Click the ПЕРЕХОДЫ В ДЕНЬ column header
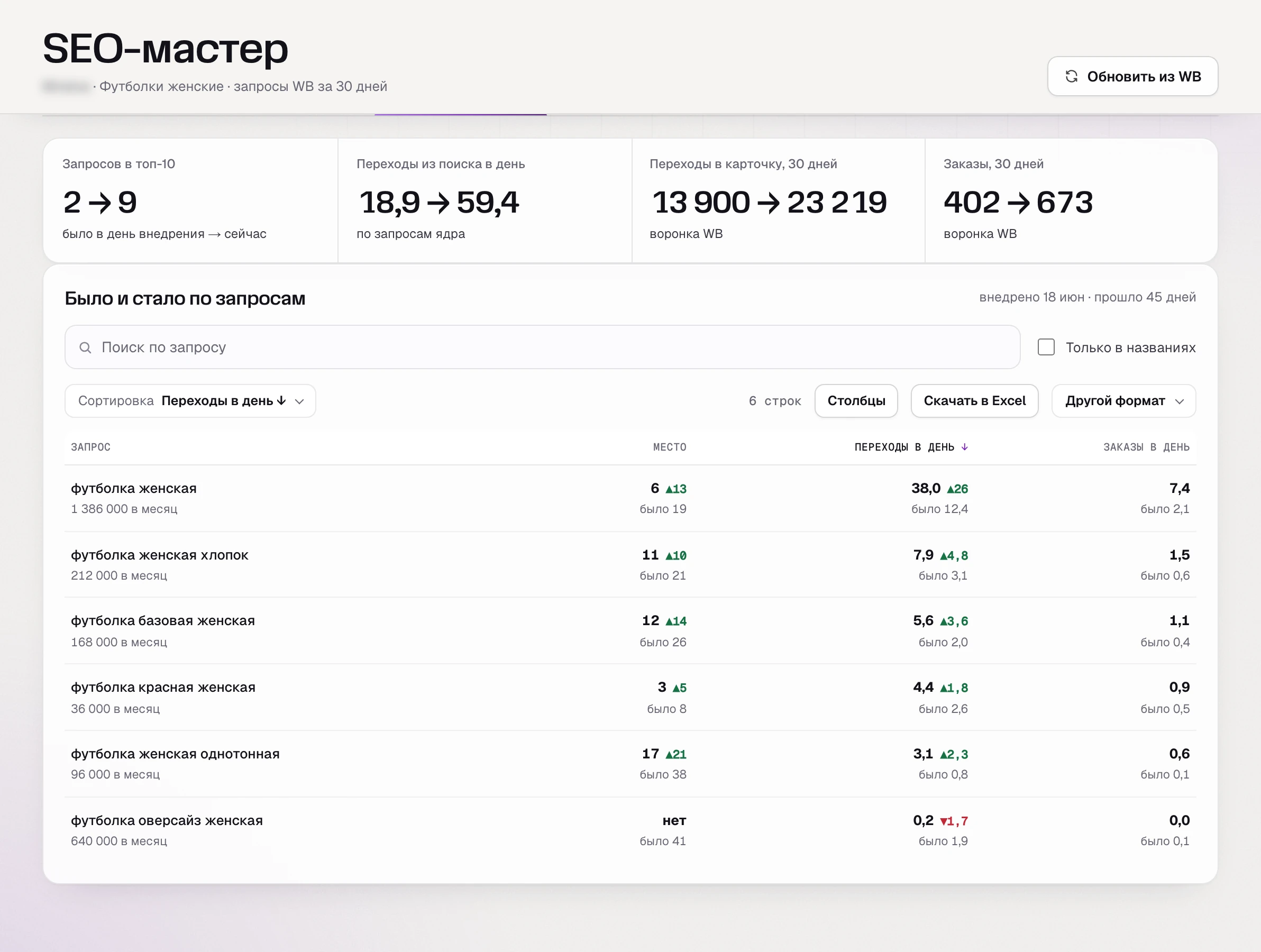1261x952 pixels. (910, 447)
